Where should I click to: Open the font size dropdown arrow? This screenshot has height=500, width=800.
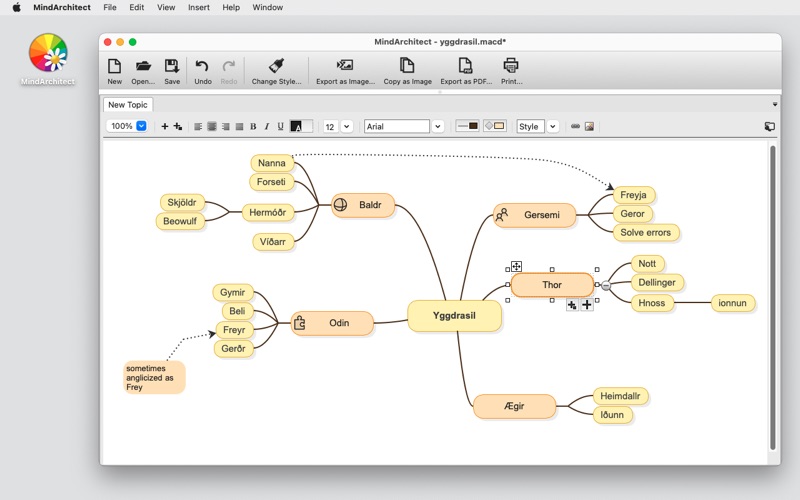(x=347, y=126)
